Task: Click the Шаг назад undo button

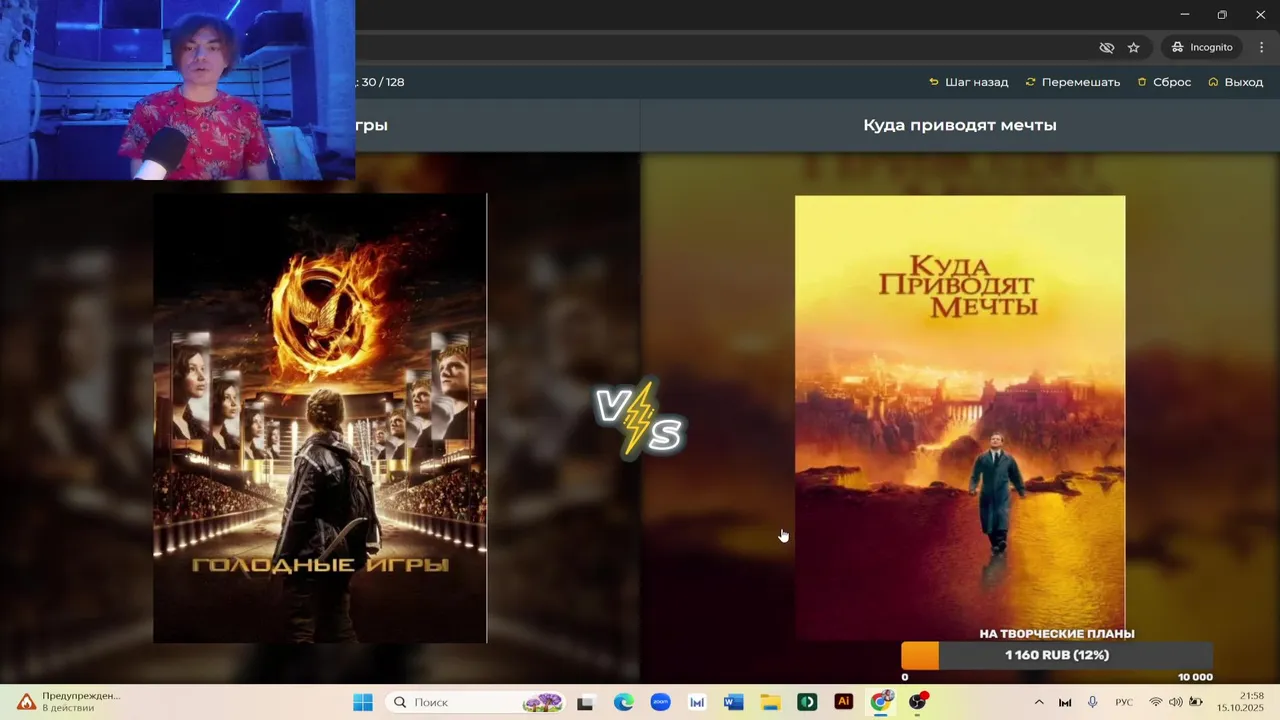Action: coord(968,82)
